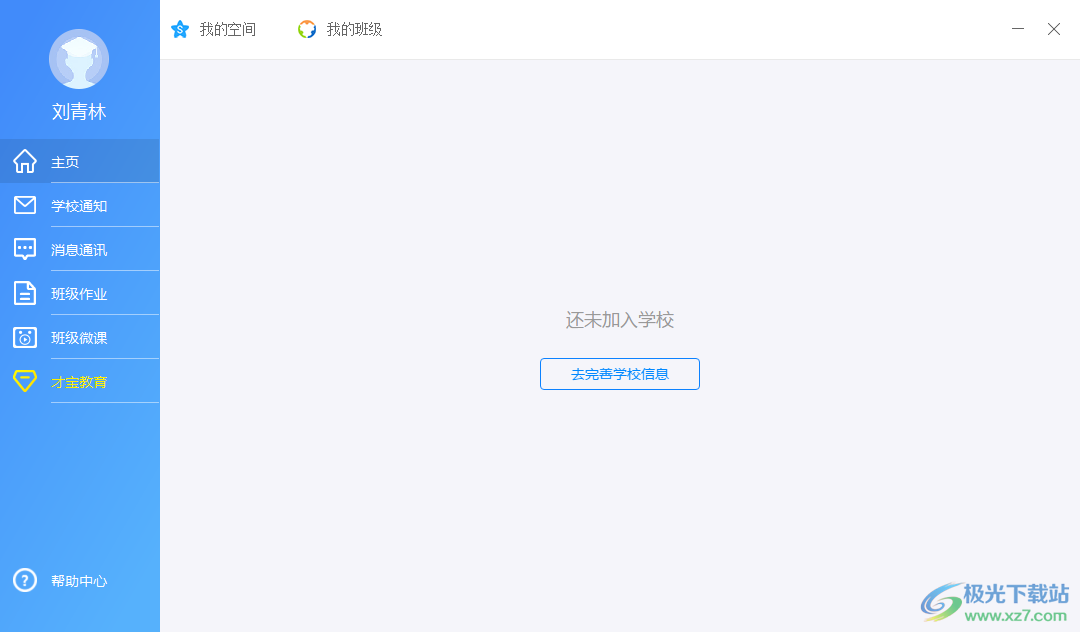Viewport: 1080px width, 632px height.
Task: Click the username 刘青林
Action: [x=79, y=112]
